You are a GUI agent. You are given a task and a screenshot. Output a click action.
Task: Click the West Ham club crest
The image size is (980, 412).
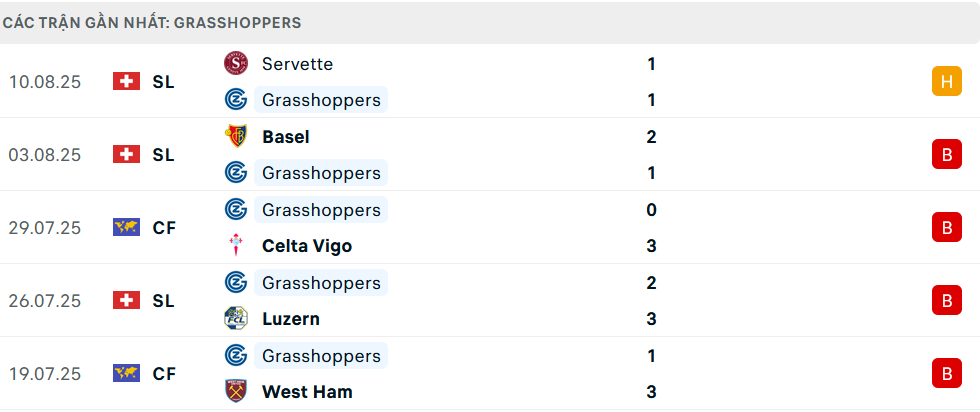point(236,392)
